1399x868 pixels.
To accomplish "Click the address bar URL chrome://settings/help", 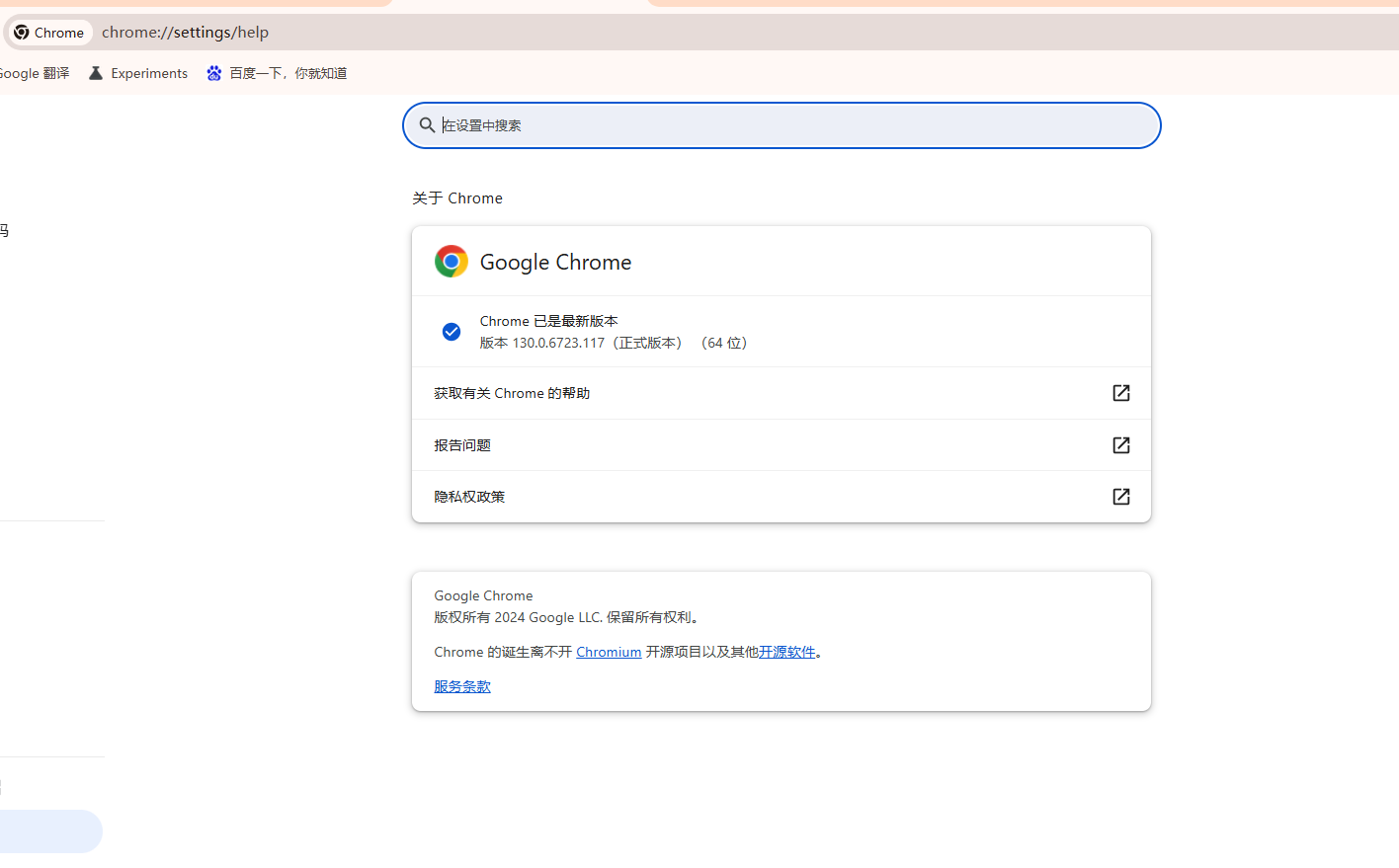I will pyautogui.click(x=185, y=33).
